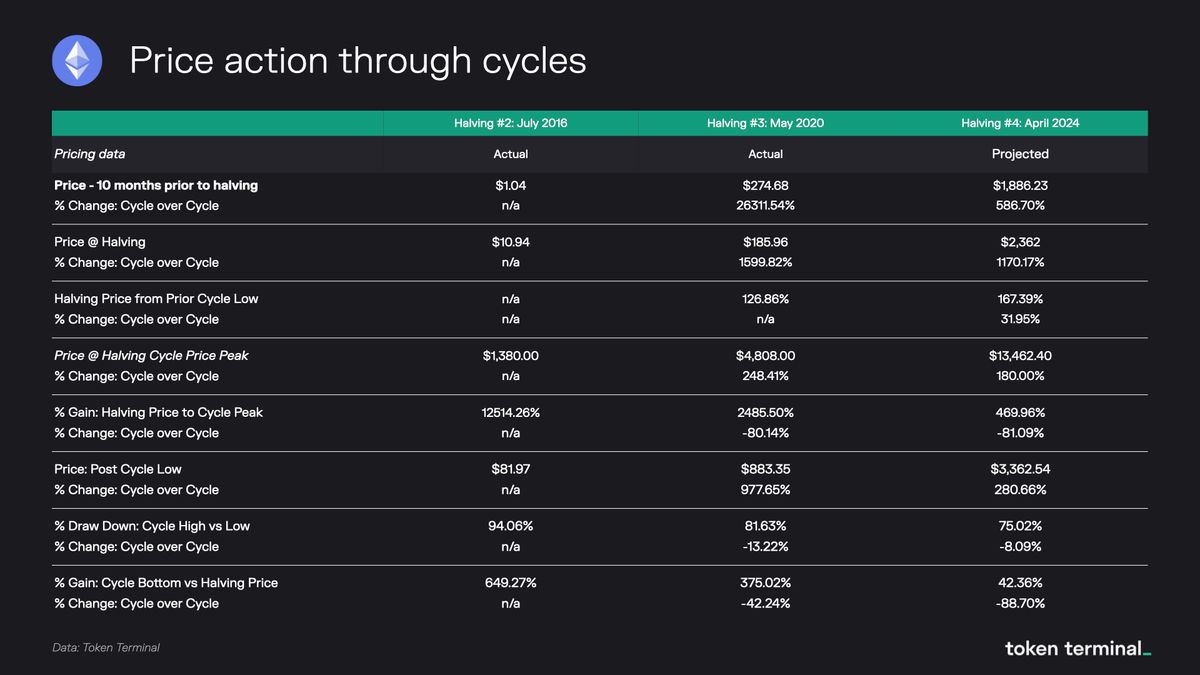Click the $2,362 halving price cell
The image size is (1200, 675).
(x=1020, y=242)
